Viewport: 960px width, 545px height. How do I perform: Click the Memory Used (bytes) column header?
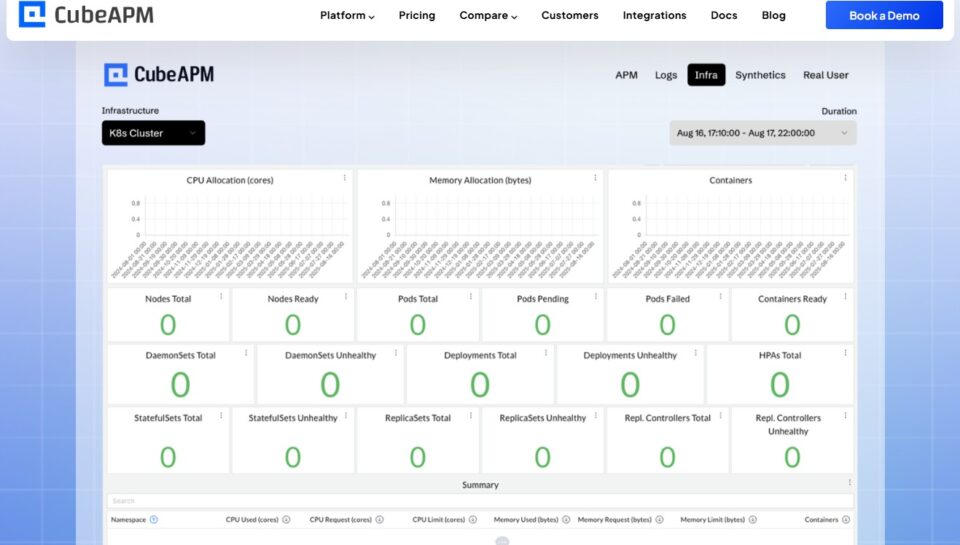(x=526, y=519)
